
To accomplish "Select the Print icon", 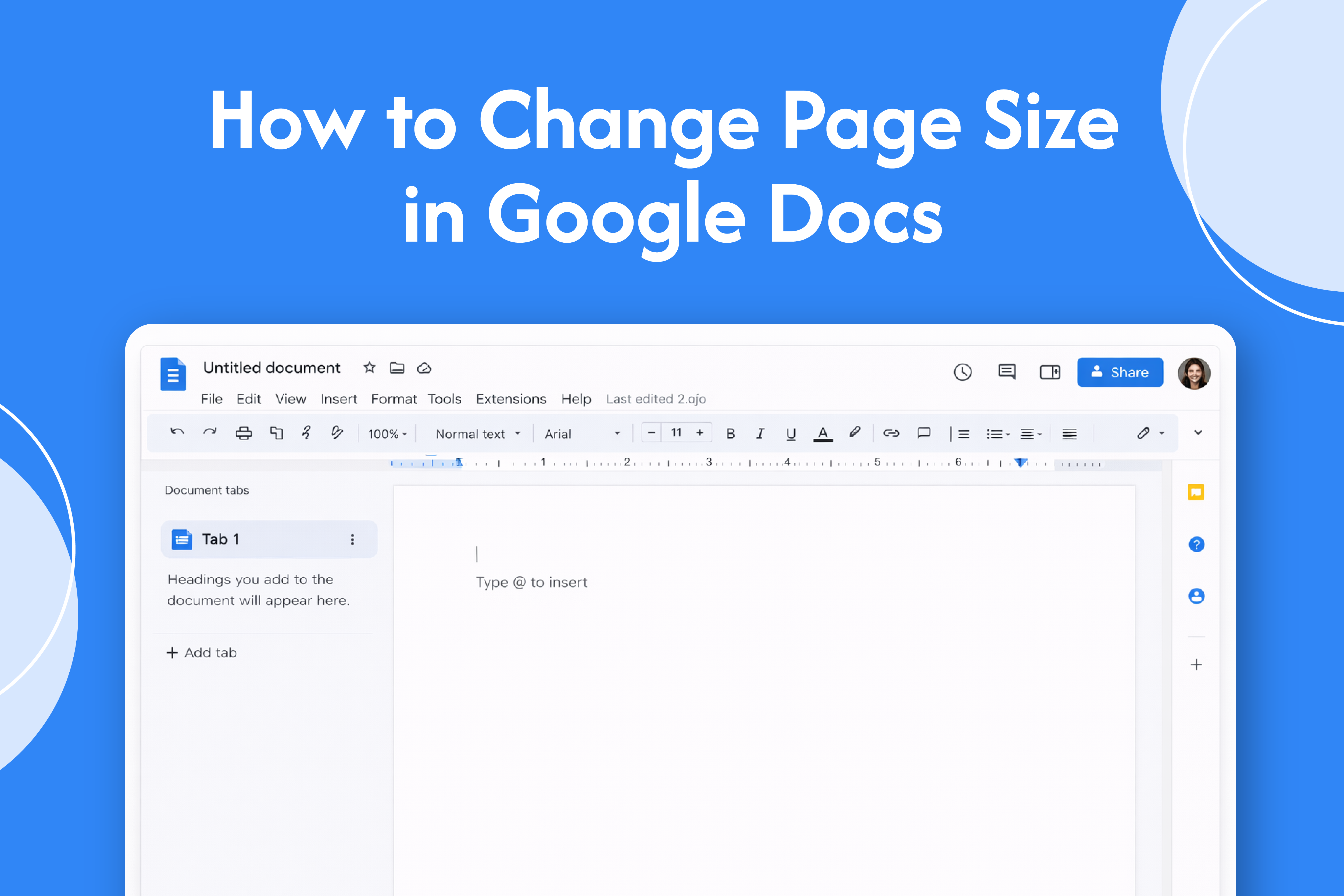I will pos(245,433).
